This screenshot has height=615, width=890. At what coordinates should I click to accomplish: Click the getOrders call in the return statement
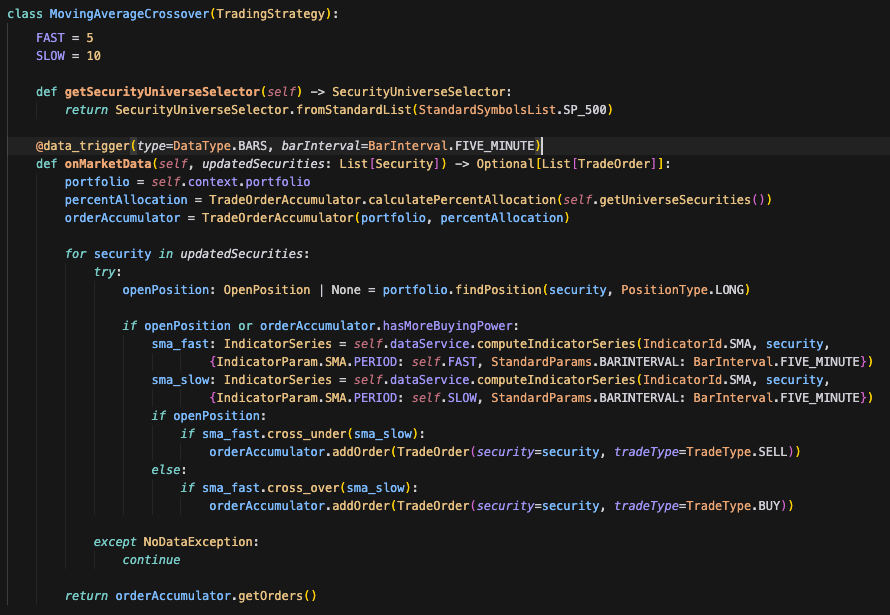pos(270,595)
